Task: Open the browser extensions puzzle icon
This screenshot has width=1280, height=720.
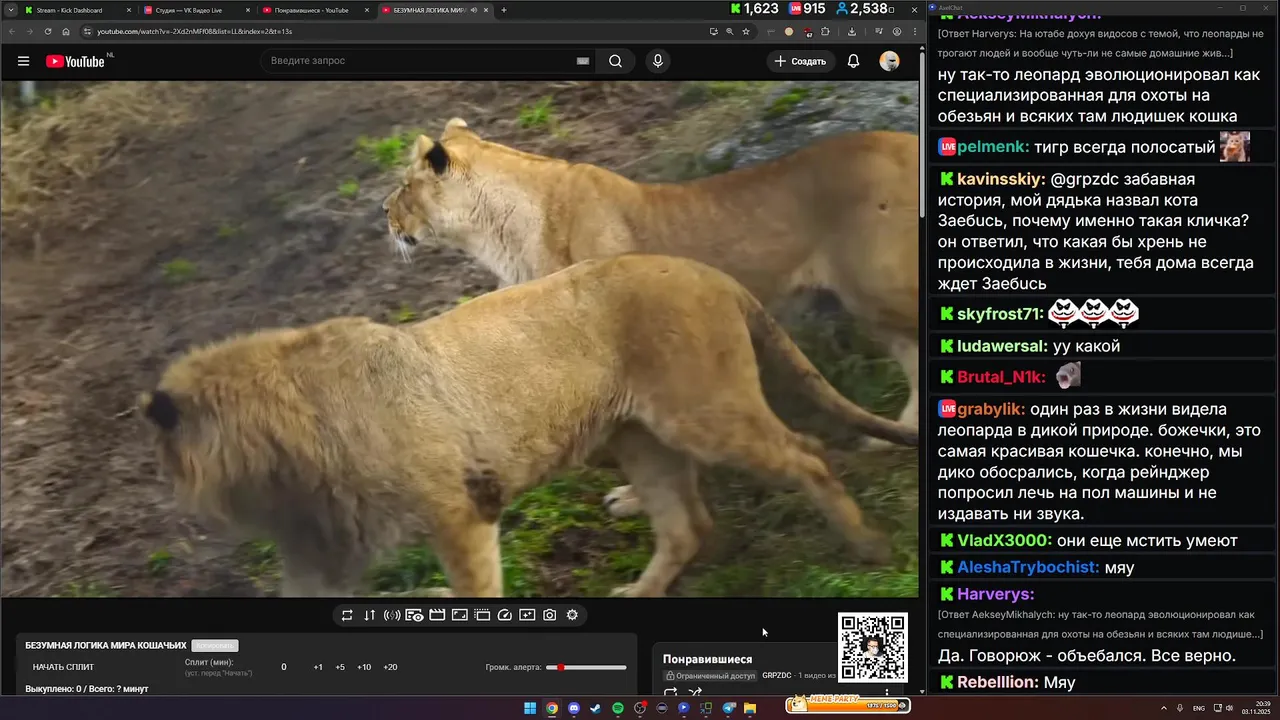Action: pos(825,31)
